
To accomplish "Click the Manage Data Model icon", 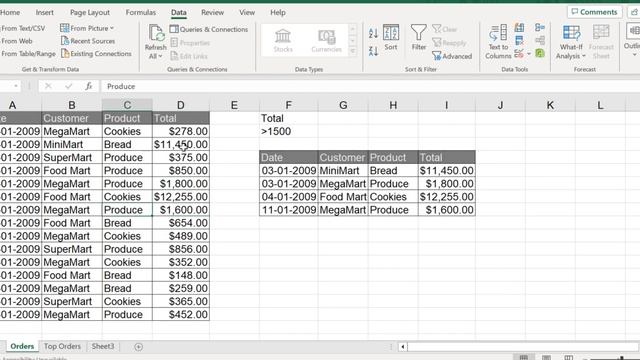I will coord(540,53).
